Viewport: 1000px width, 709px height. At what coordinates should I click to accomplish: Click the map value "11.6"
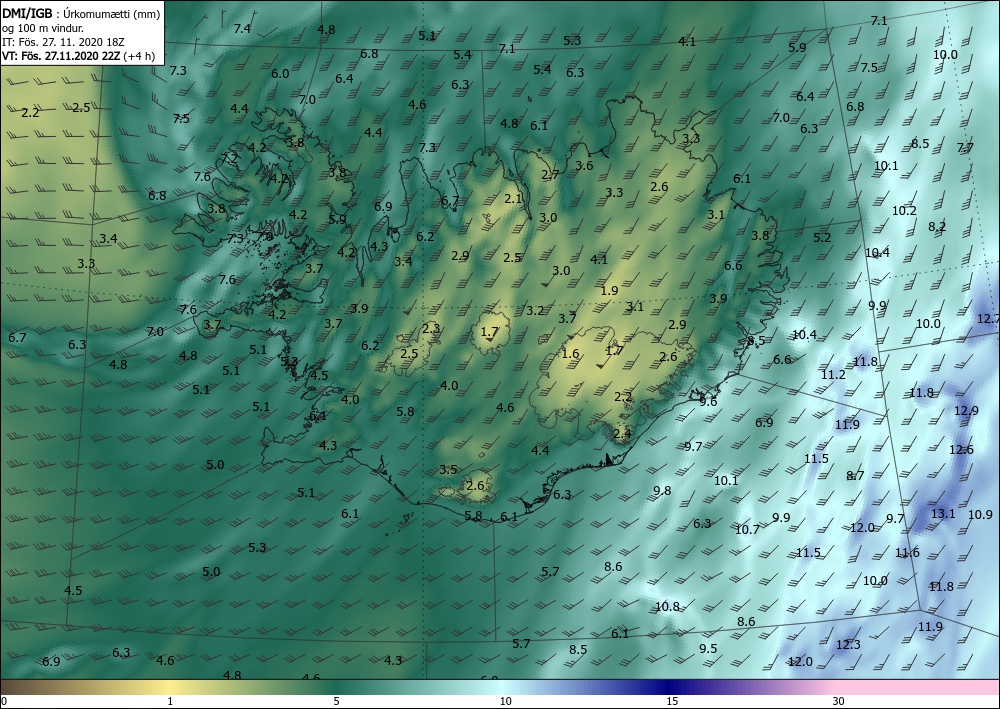coord(907,552)
